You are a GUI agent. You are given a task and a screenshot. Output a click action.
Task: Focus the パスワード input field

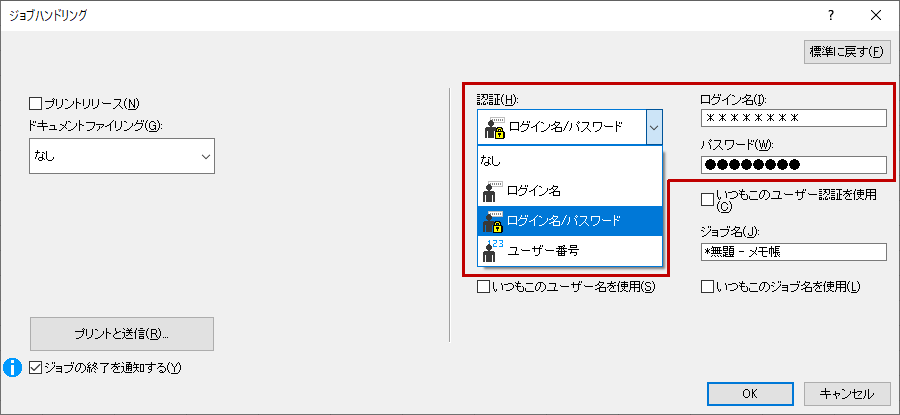click(794, 165)
